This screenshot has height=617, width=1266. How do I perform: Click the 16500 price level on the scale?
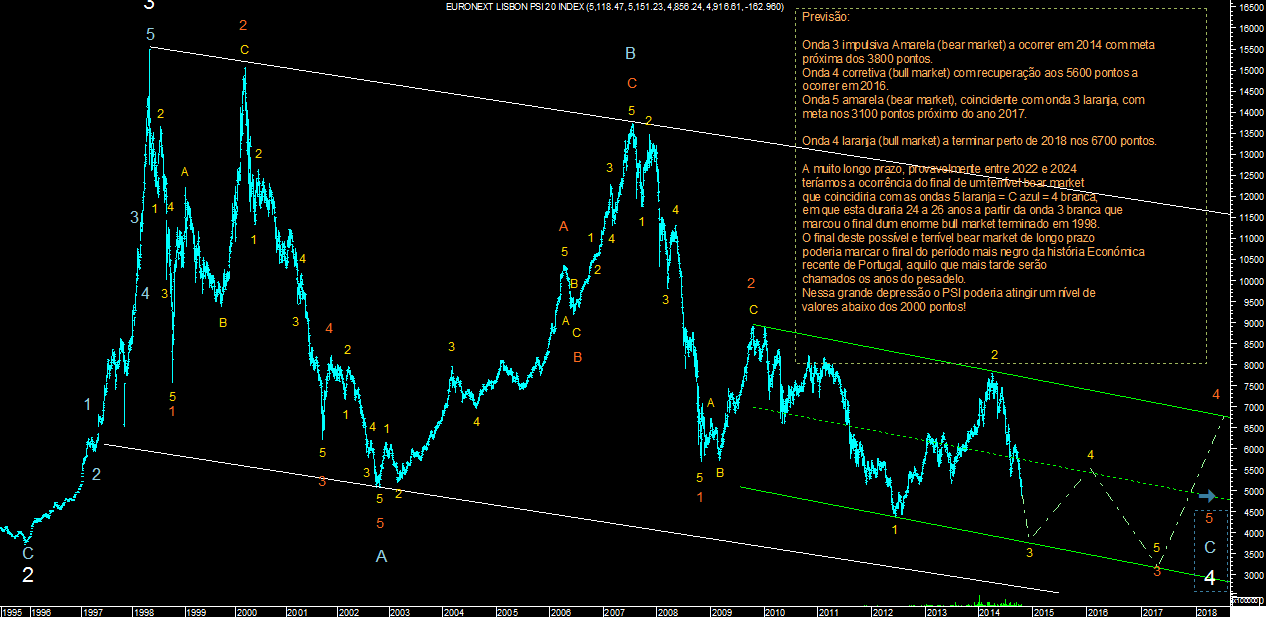[1250, 8]
